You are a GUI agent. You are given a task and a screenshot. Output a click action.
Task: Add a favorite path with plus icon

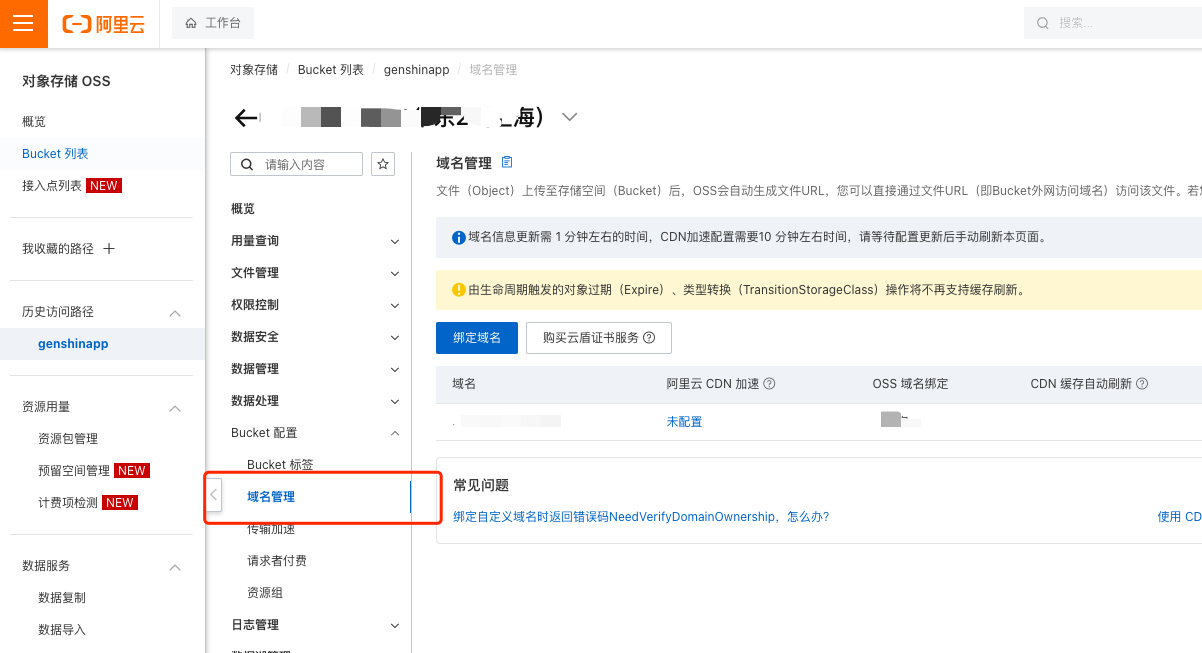point(109,248)
